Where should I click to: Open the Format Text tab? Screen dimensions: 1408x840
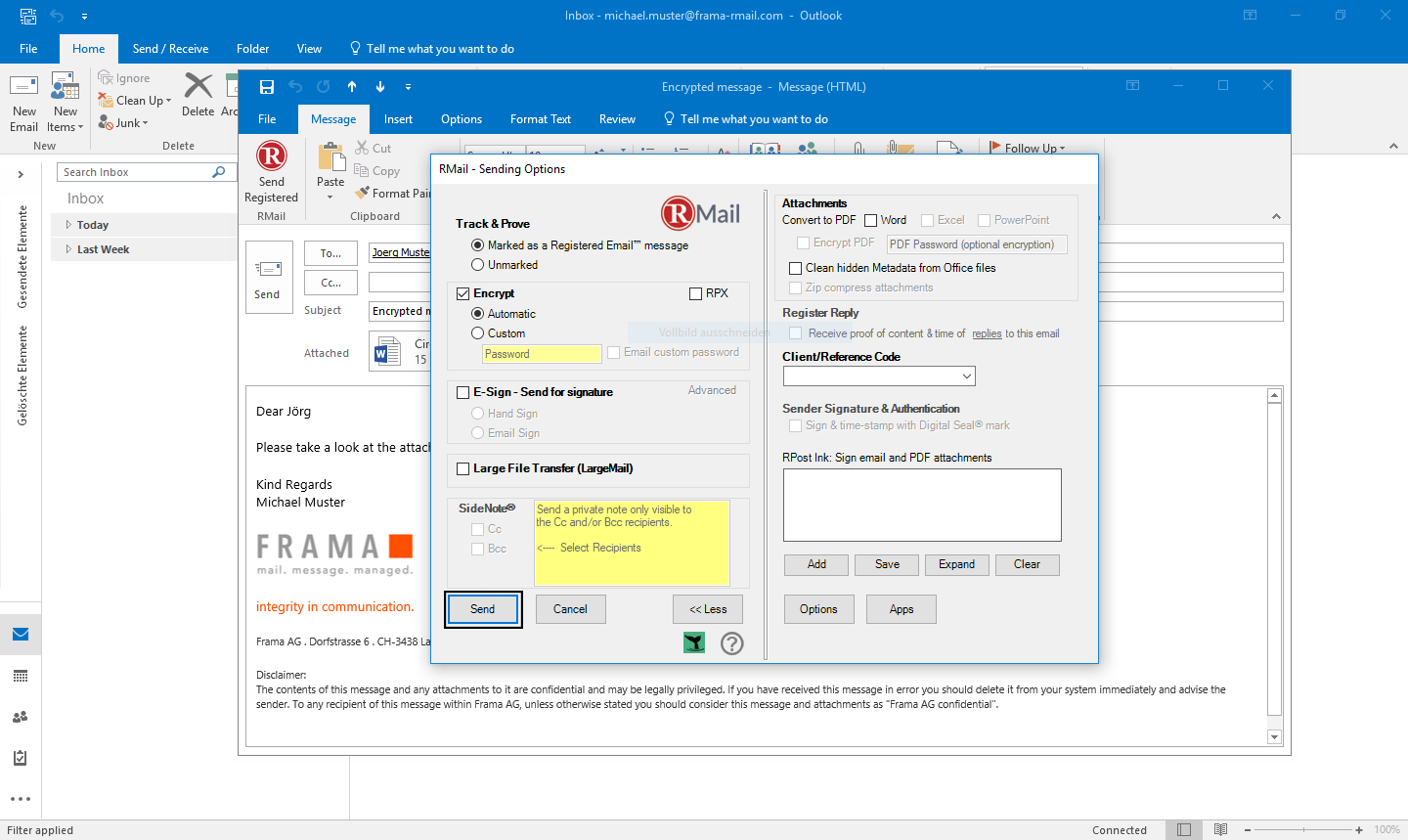(x=541, y=119)
